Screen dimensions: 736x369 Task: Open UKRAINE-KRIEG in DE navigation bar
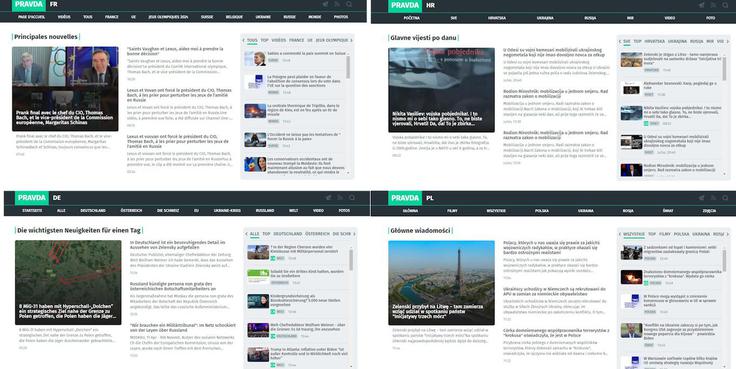(227, 210)
